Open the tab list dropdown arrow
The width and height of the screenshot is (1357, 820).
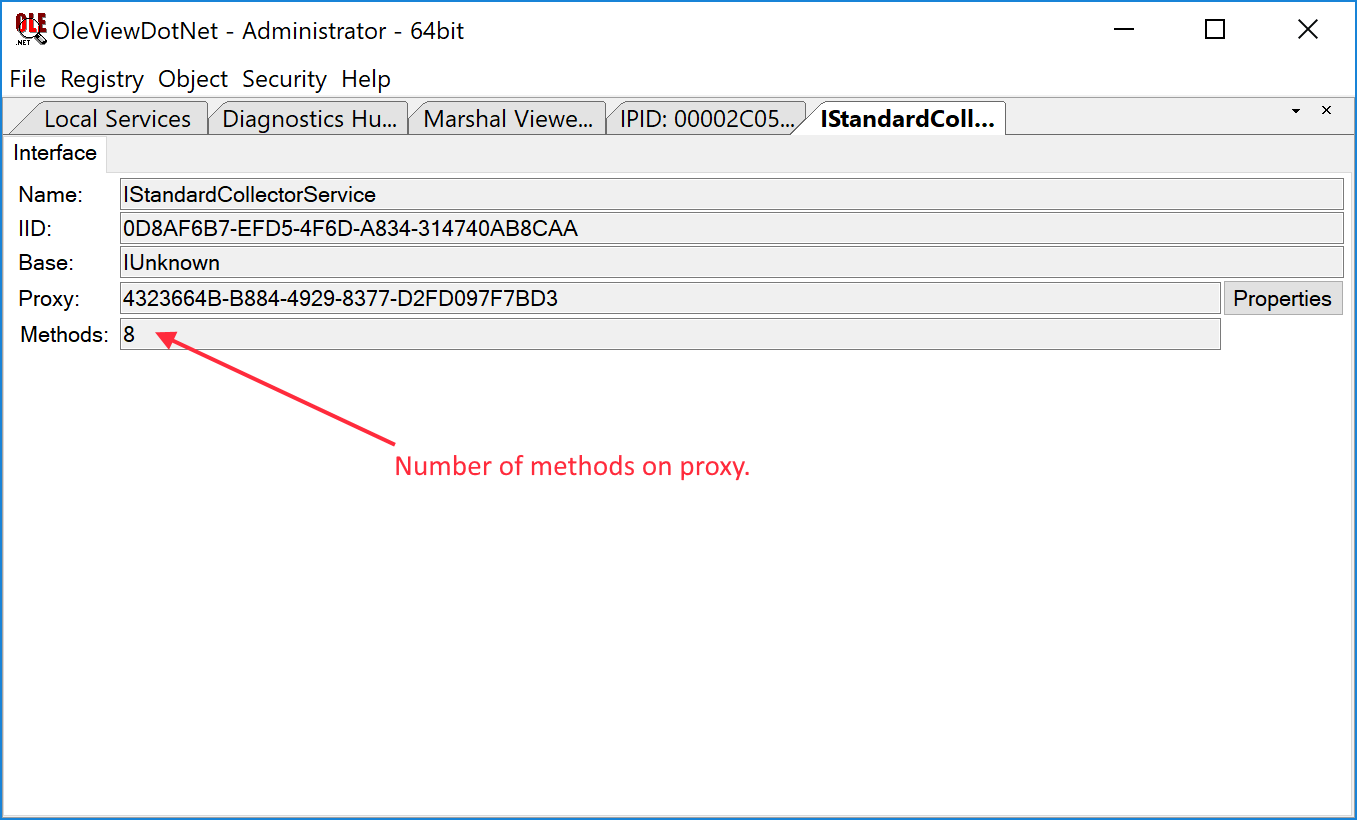click(x=1296, y=111)
